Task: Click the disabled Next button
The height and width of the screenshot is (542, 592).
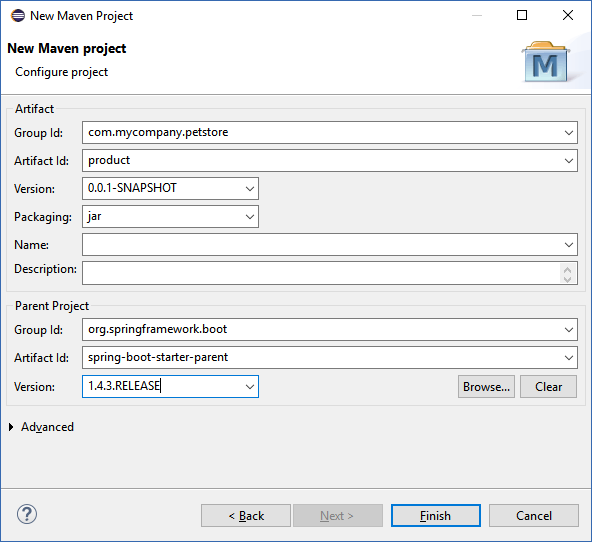Action: click(338, 516)
